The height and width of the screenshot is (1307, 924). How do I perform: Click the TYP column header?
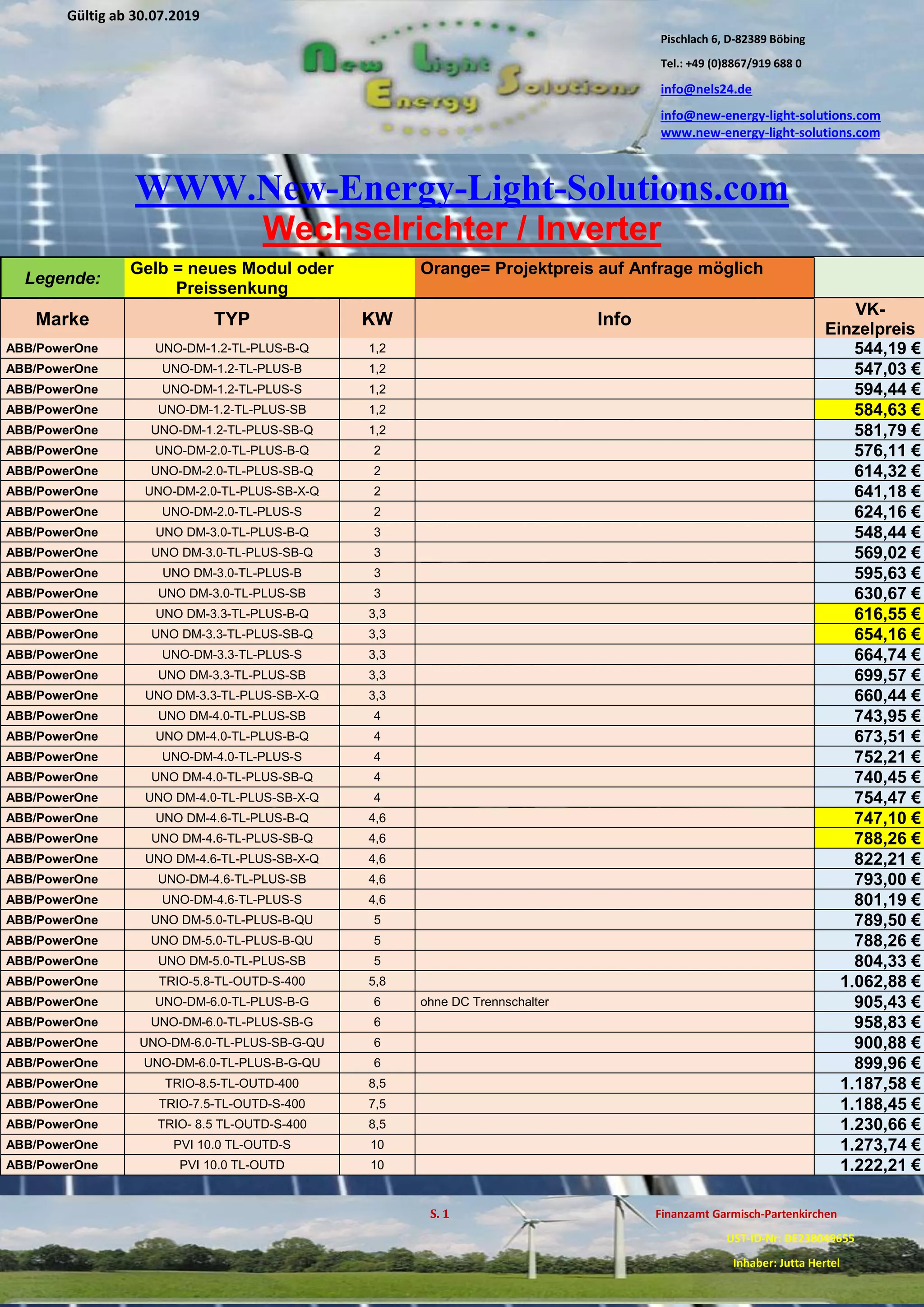click(x=231, y=319)
